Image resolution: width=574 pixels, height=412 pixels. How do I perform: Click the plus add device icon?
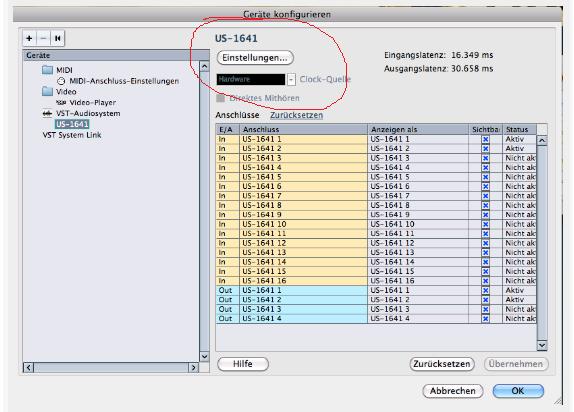(29, 38)
